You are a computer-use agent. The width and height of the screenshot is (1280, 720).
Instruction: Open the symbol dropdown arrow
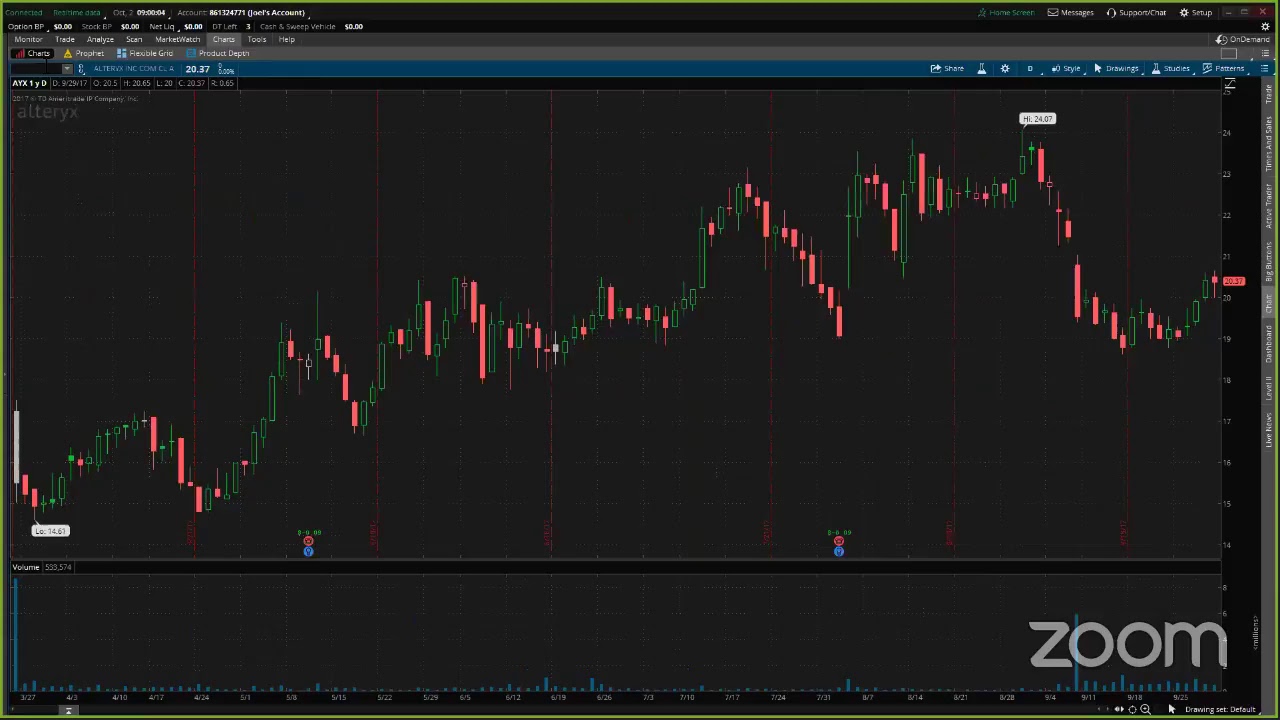[67, 69]
